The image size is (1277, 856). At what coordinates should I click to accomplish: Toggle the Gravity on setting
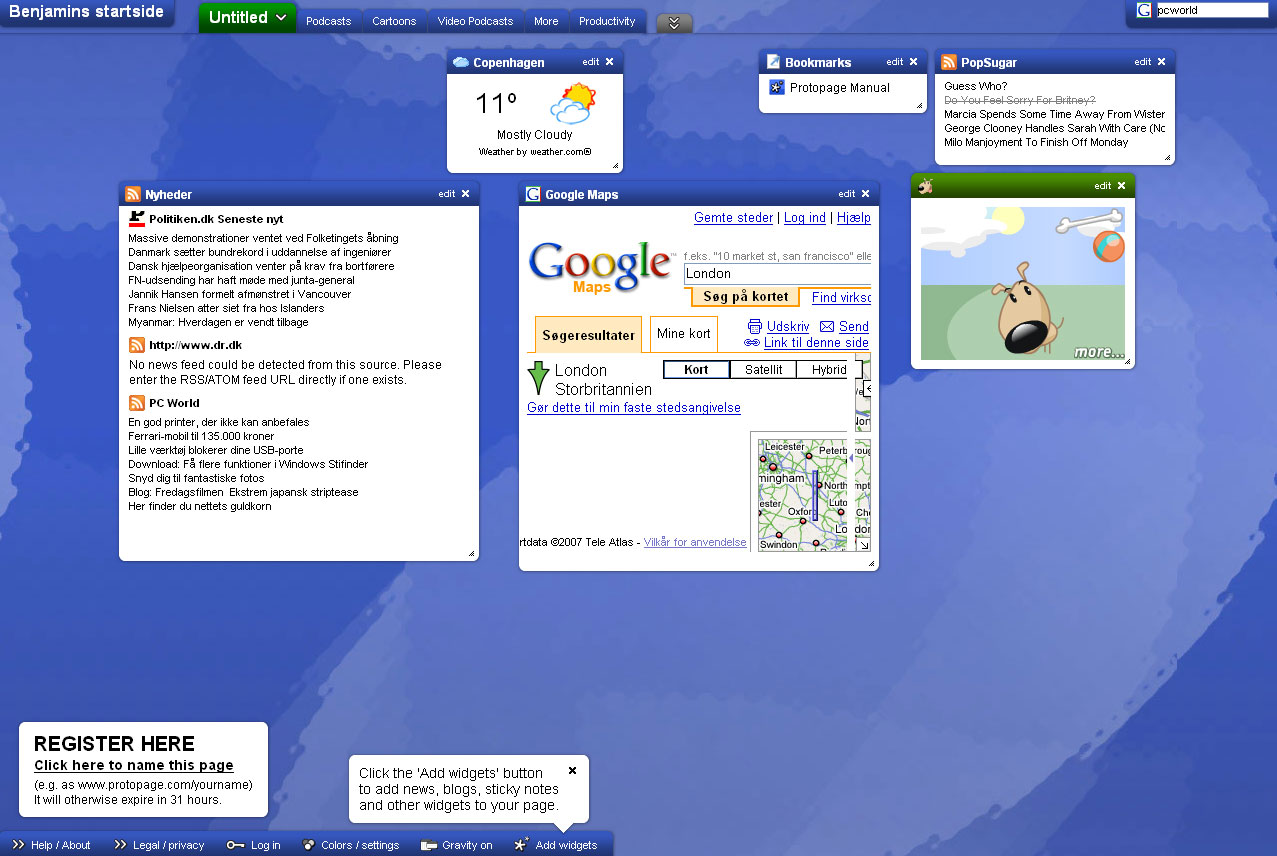tap(457, 845)
